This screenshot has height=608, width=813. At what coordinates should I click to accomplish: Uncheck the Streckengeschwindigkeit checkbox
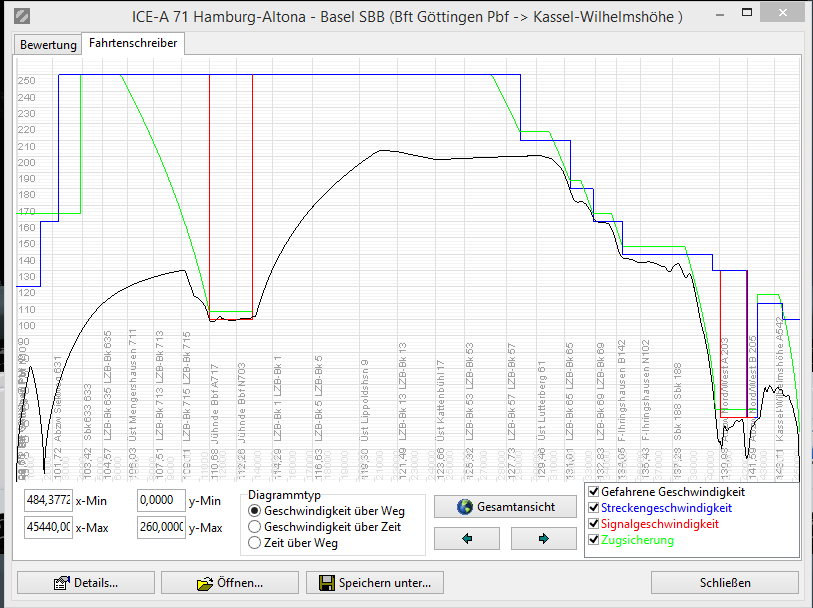pos(594,508)
